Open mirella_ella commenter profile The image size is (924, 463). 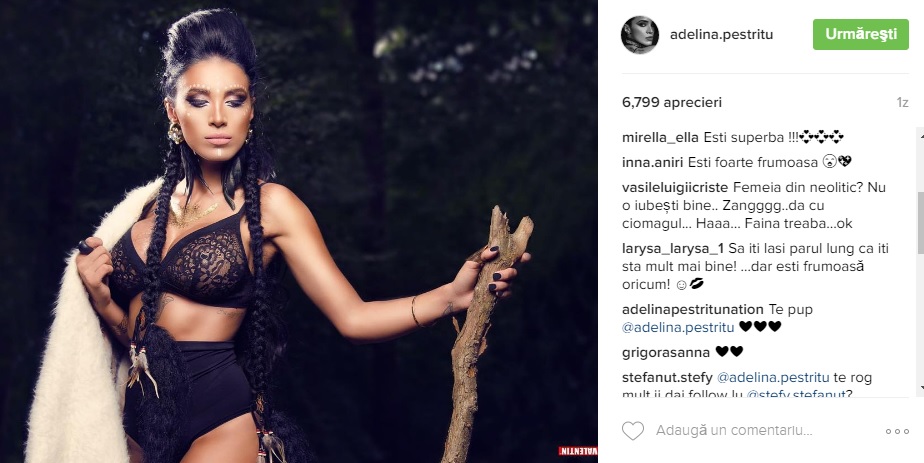[x=661, y=138]
